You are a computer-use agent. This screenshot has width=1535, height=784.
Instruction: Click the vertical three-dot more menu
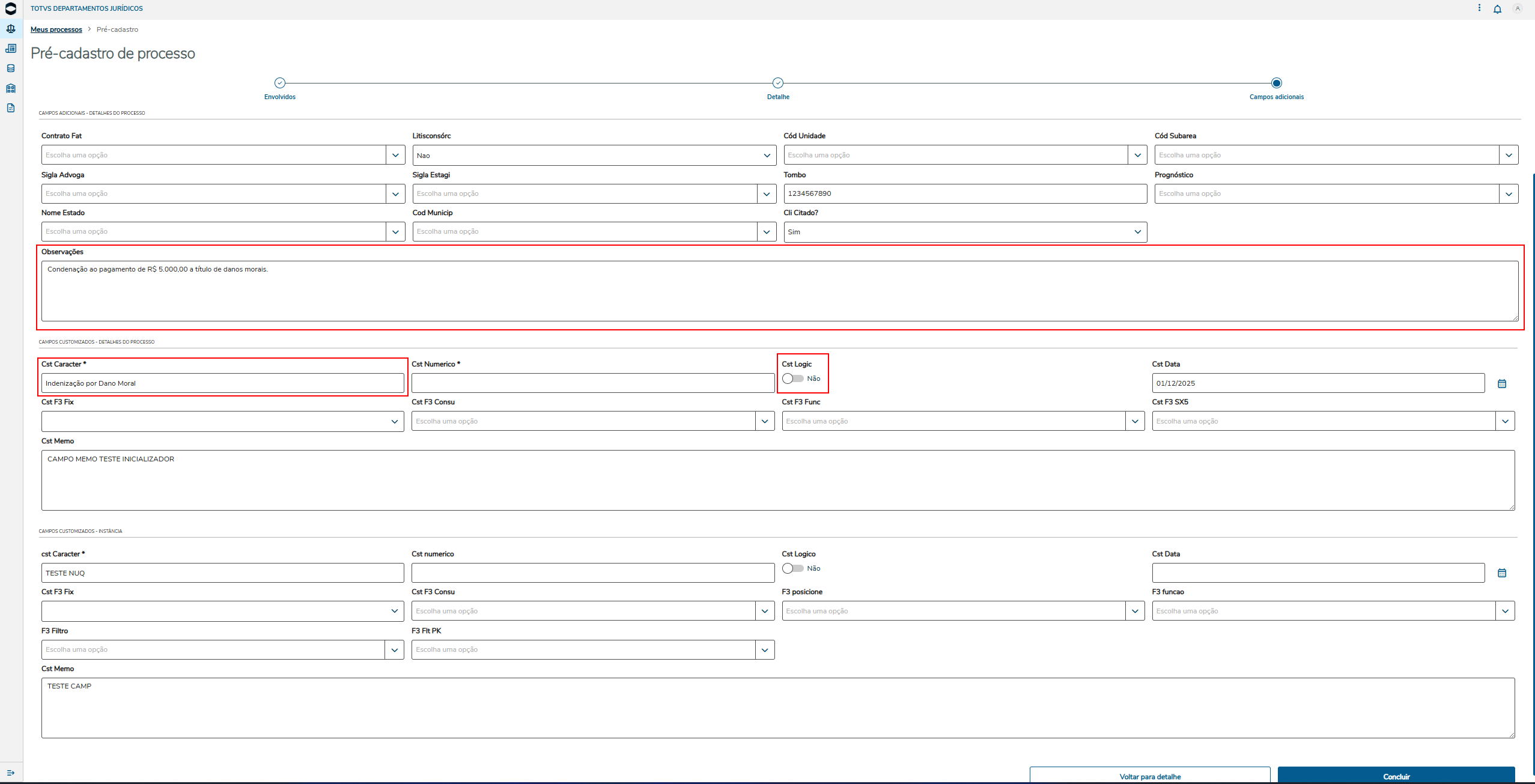point(1479,8)
